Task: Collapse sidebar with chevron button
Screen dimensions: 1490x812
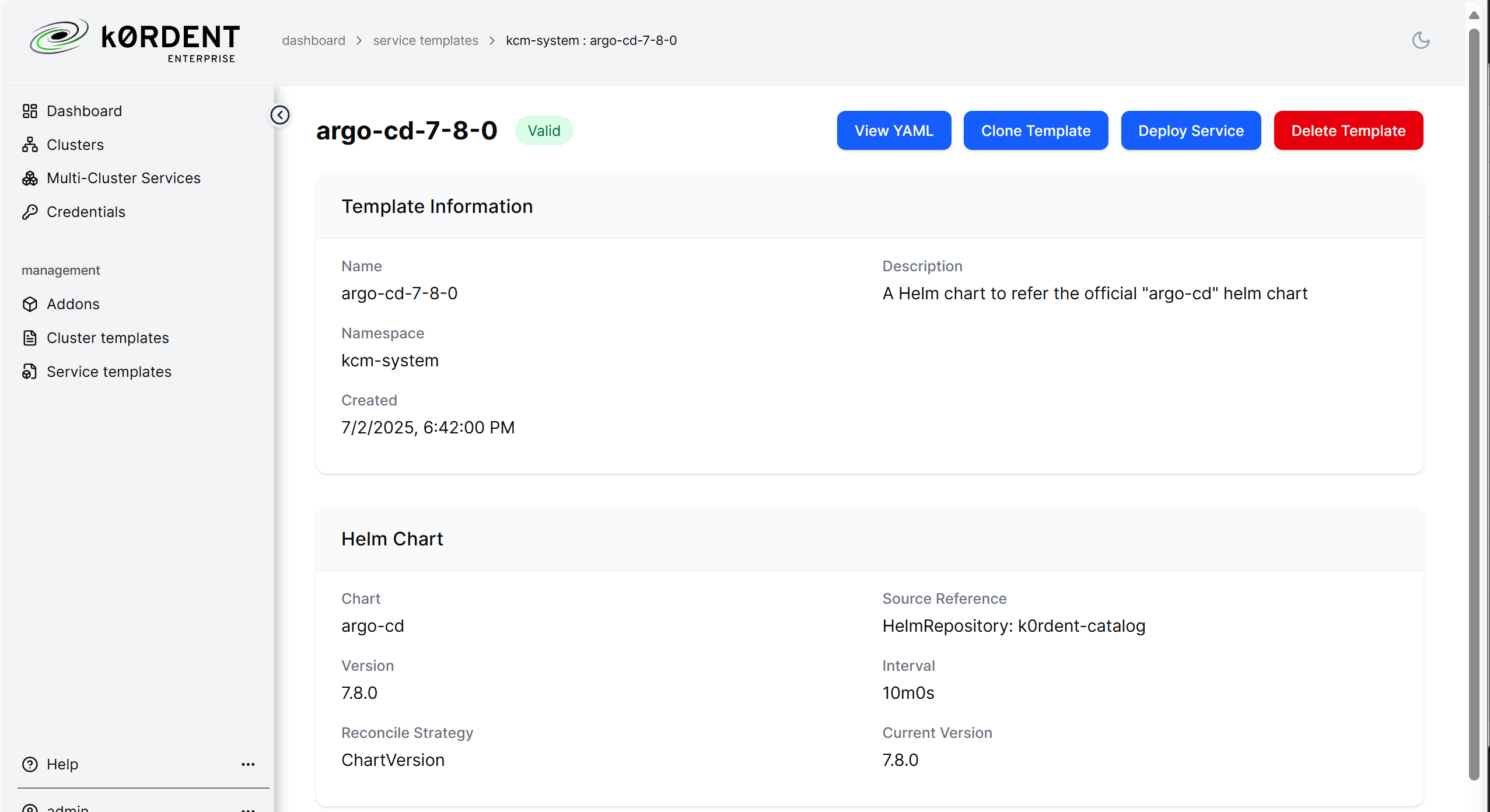Action: click(x=280, y=115)
